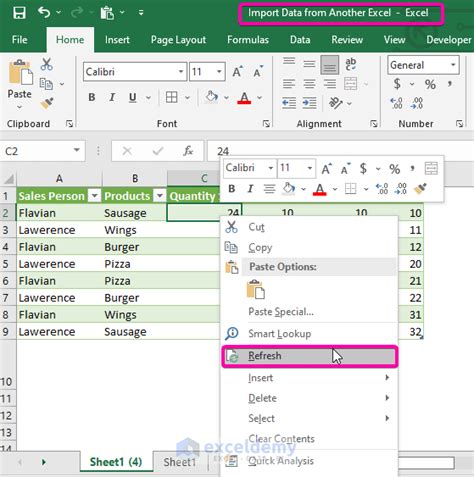Increase font size in ribbon Font group
Viewport: 474px width, 477px height.
tap(237, 72)
